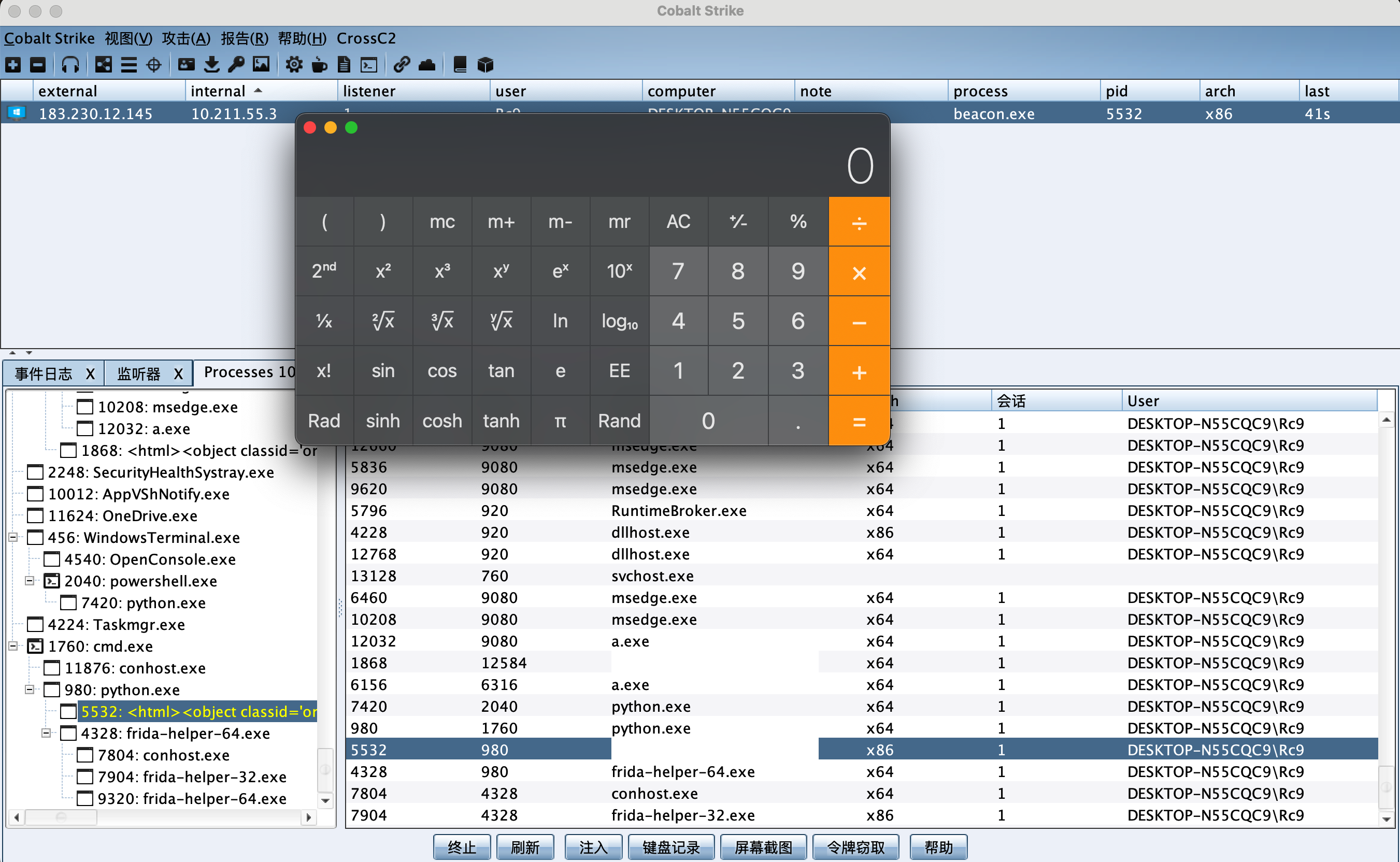Click the Disconnect minus toolbar icon
Viewport: 1400px width, 862px height.
click(x=38, y=64)
